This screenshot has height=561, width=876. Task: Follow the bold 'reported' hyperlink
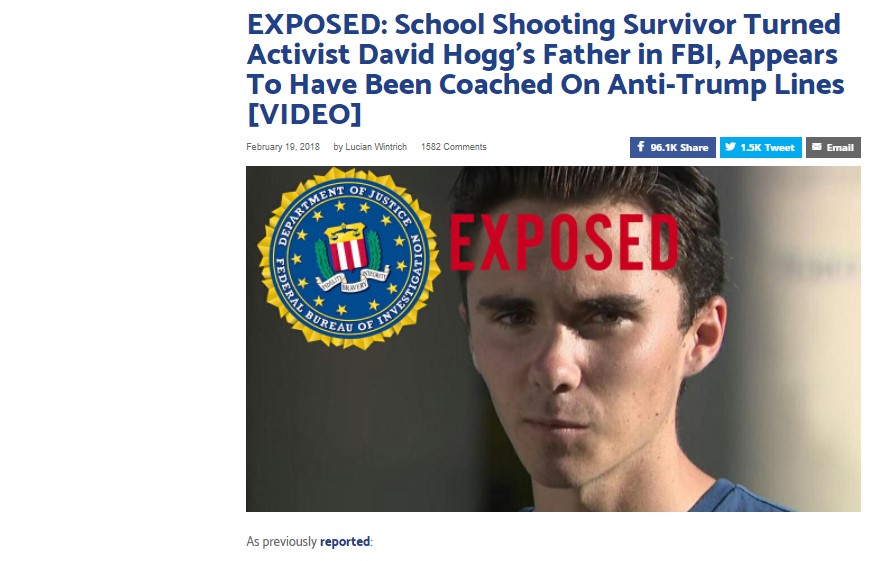[345, 541]
